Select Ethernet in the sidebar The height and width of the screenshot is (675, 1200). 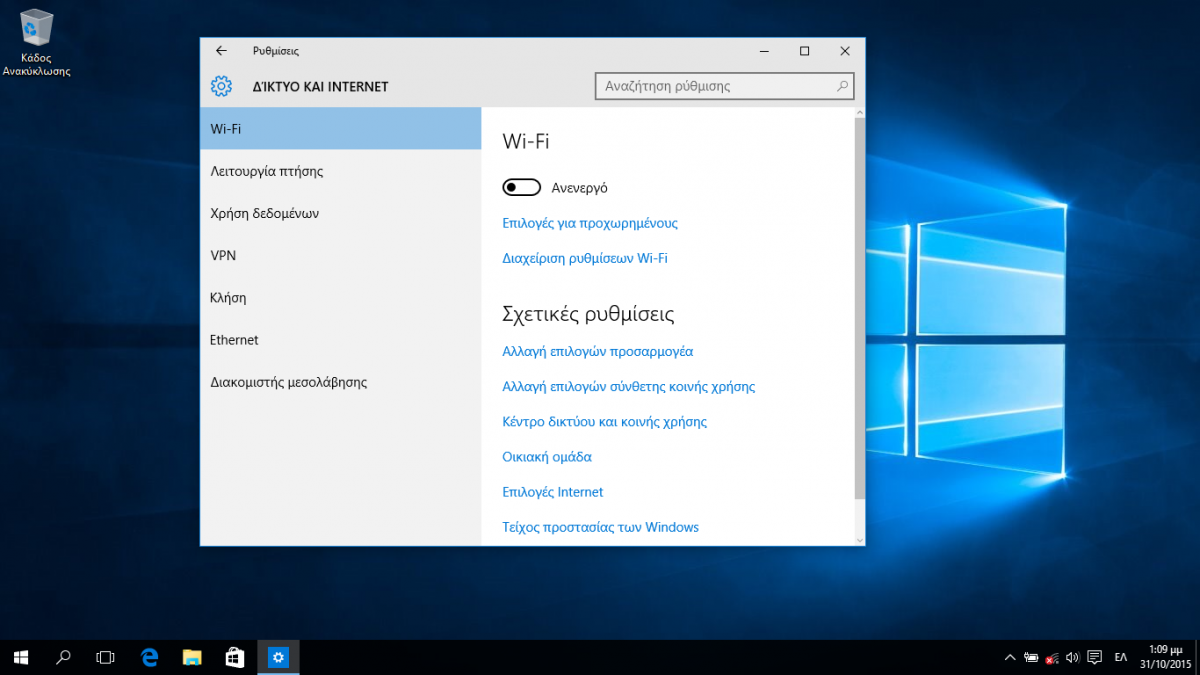tap(341, 340)
